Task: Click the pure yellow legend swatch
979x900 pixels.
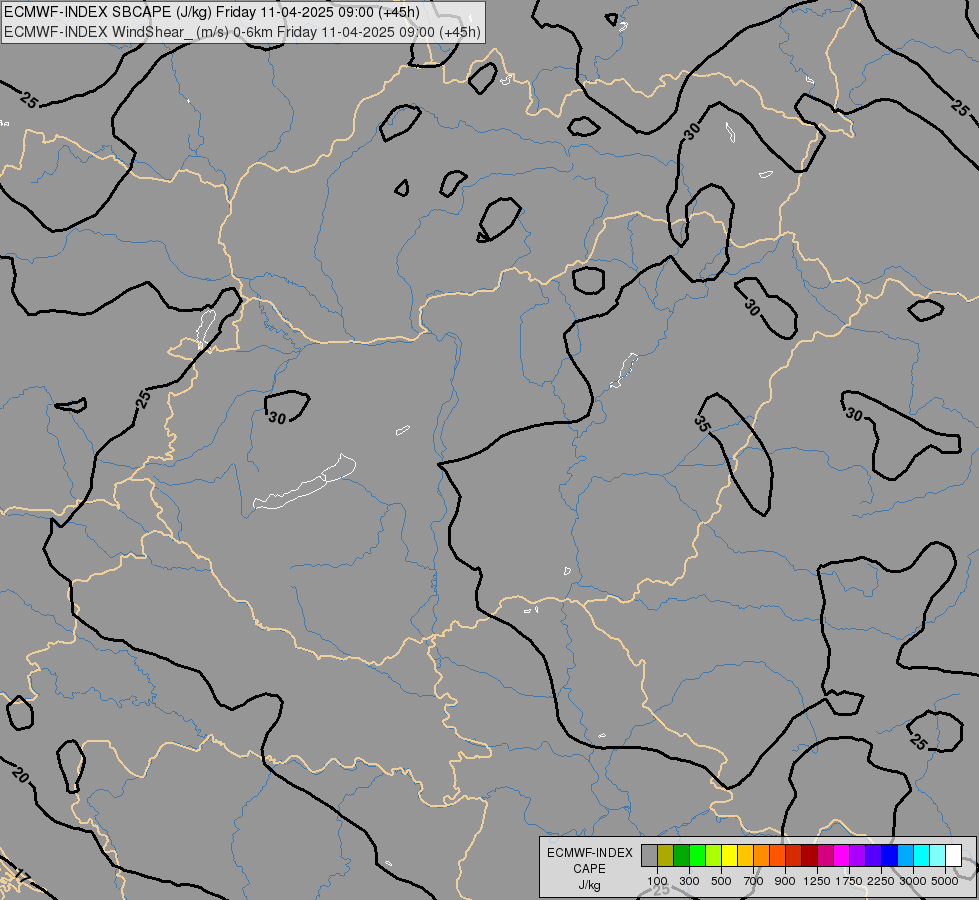Action: pos(730,855)
